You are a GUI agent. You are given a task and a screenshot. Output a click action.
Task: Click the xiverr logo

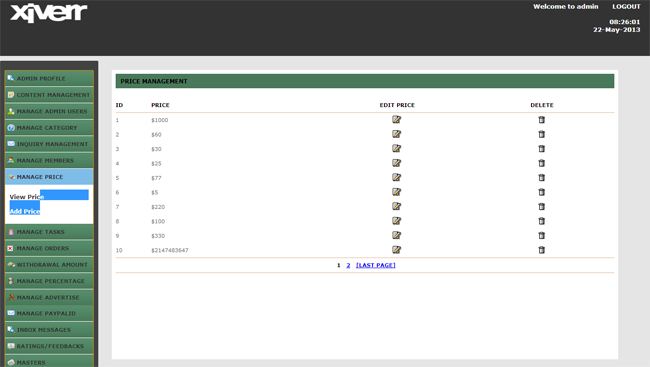coord(49,13)
